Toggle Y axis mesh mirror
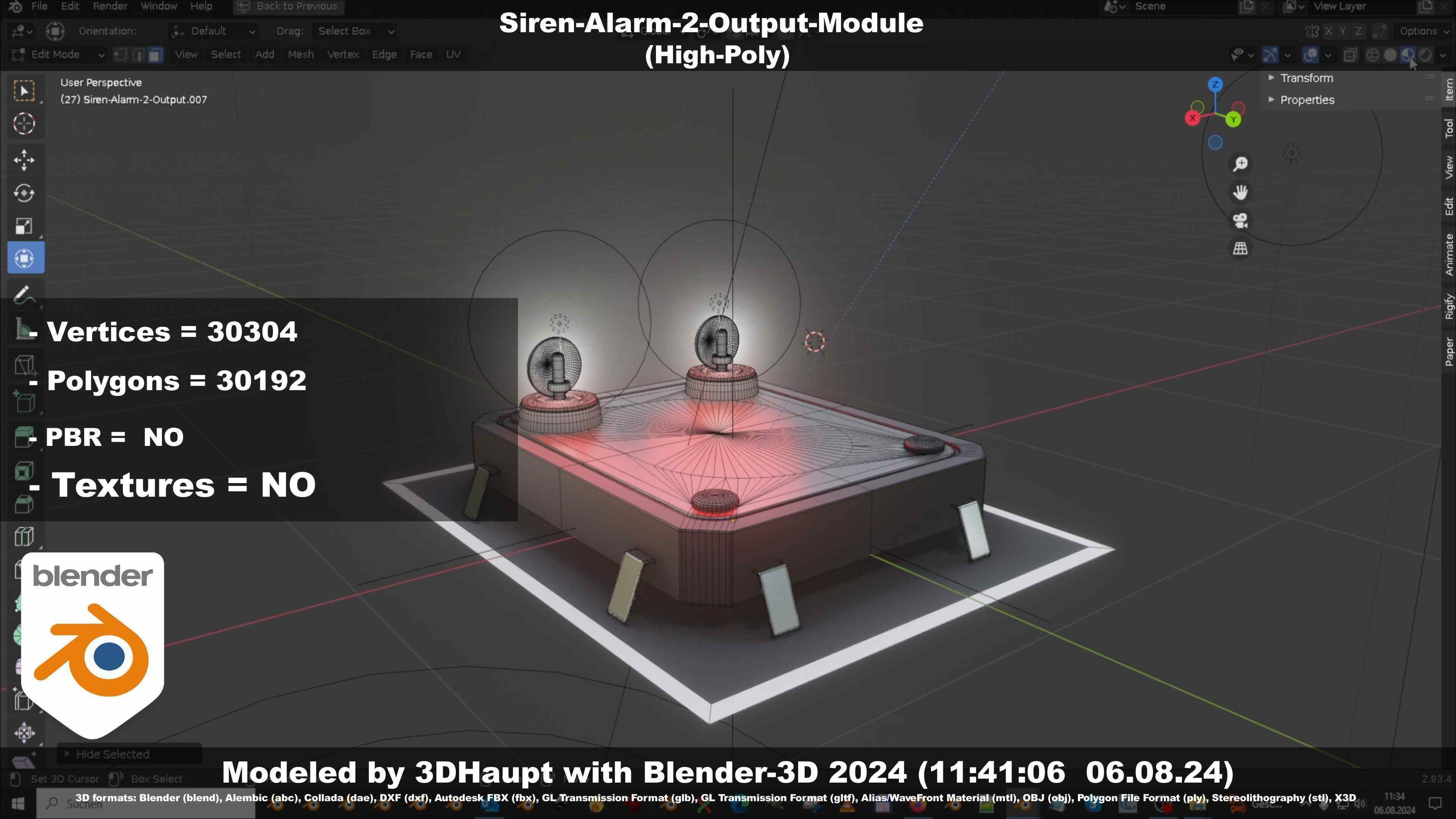Viewport: 1456px width, 819px height. pyautogui.click(x=1343, y=31)
